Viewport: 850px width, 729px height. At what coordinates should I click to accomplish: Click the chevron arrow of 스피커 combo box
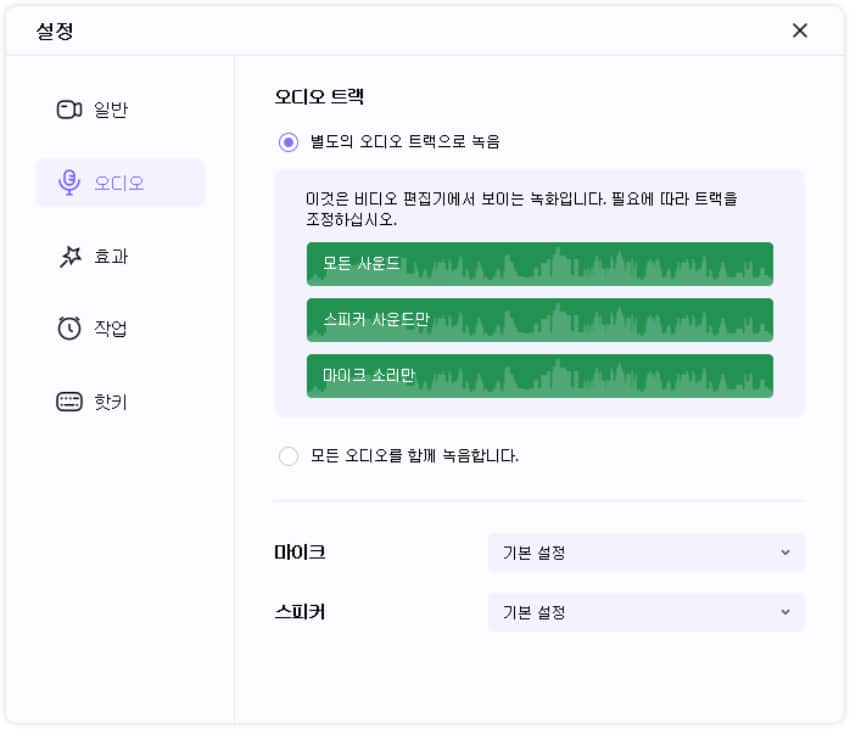point(785,612)
